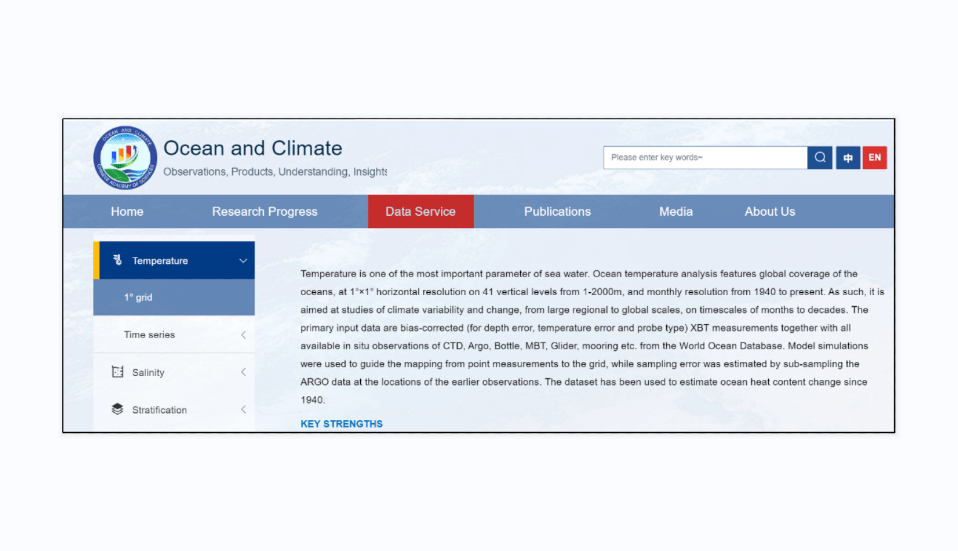The width and height of the screenshot is (958, 551).
Task: Open the Stratification section
Action: click(174, 410)
